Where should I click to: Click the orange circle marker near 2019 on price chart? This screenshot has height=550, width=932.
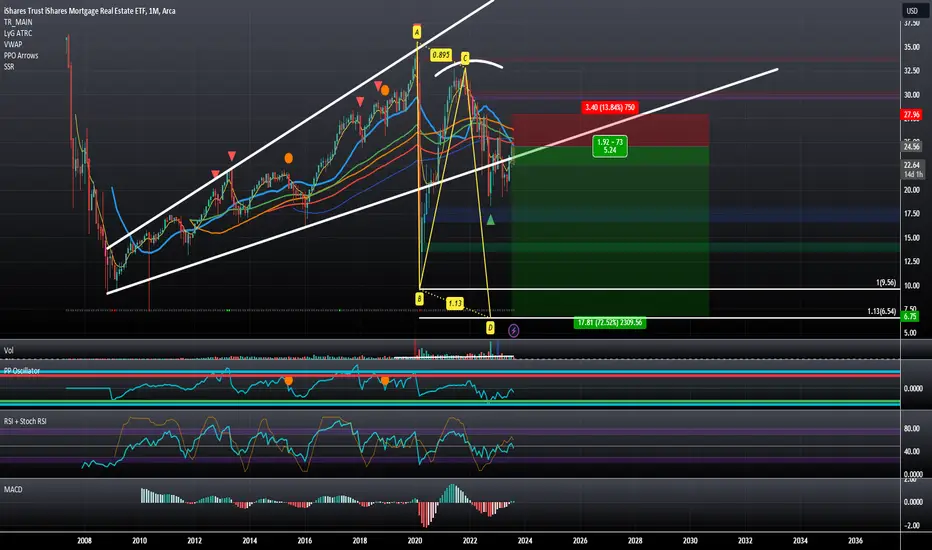tap(385, 90)
